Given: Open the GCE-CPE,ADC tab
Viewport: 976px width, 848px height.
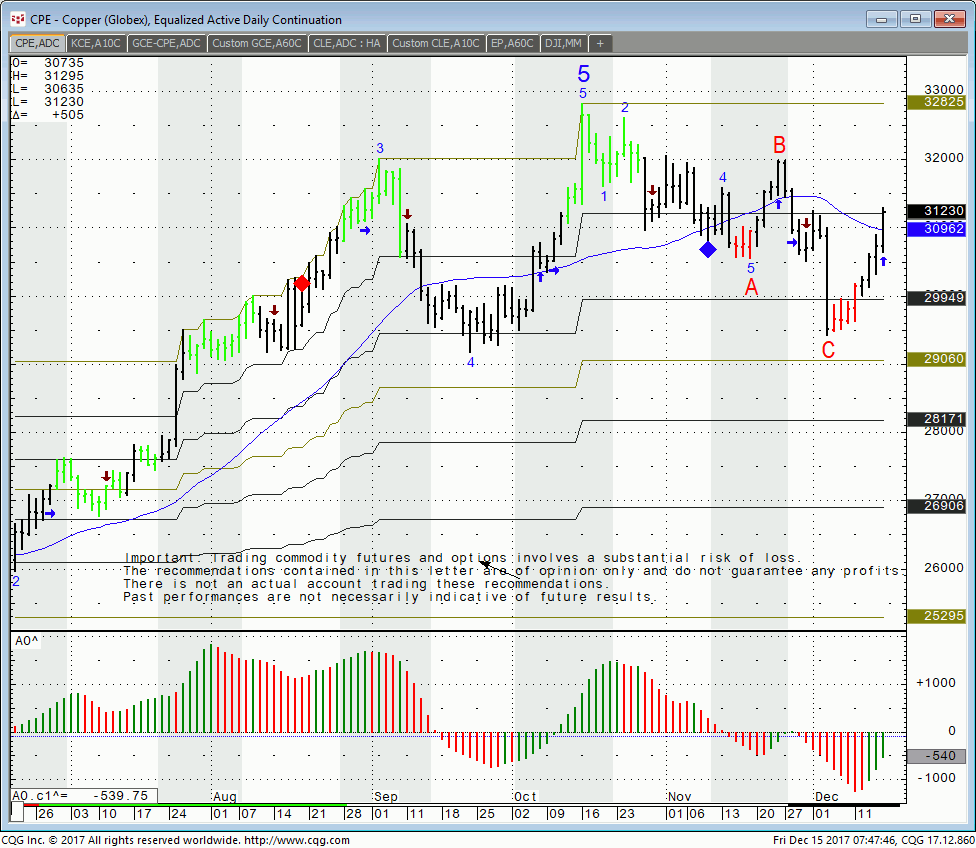Looking at the screenshot, I should pos(167,43).
